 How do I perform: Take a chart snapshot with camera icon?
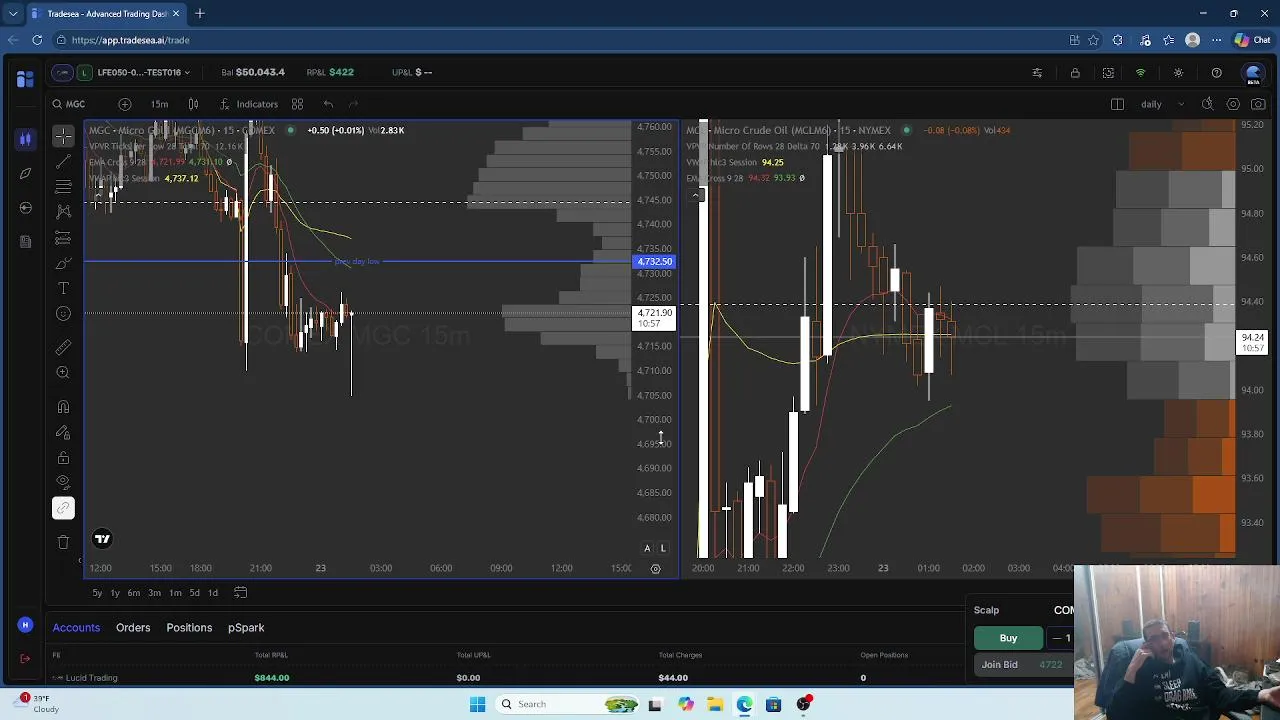[1258, 104]
